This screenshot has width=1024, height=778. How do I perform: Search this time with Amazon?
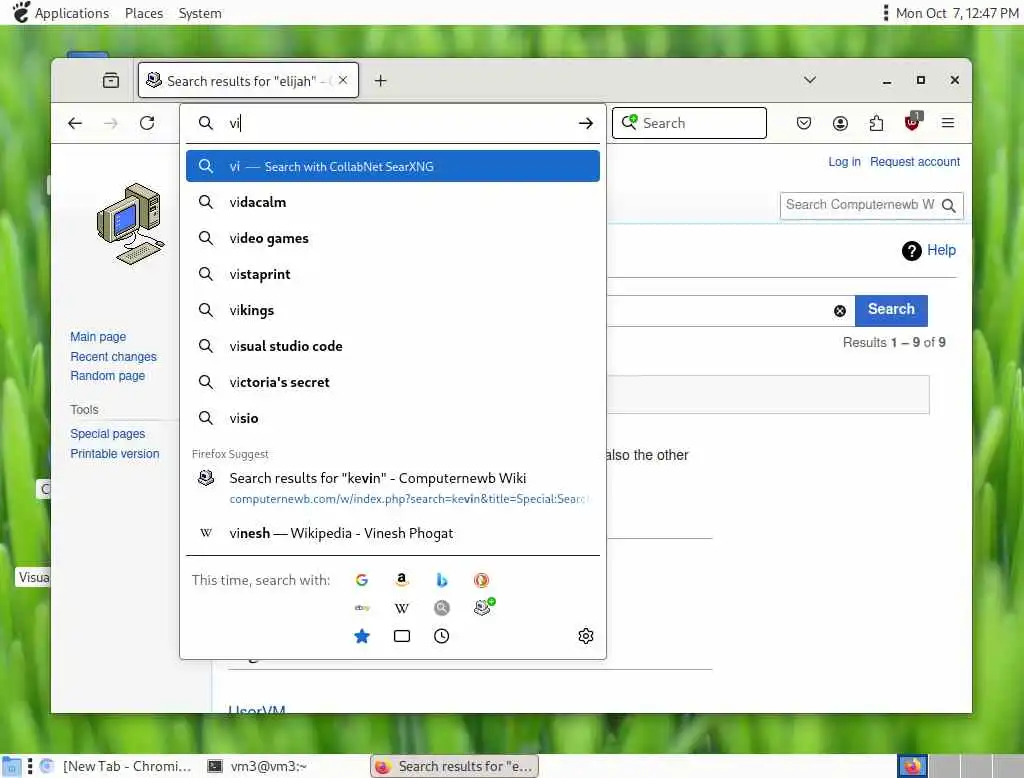pos(402,580)
